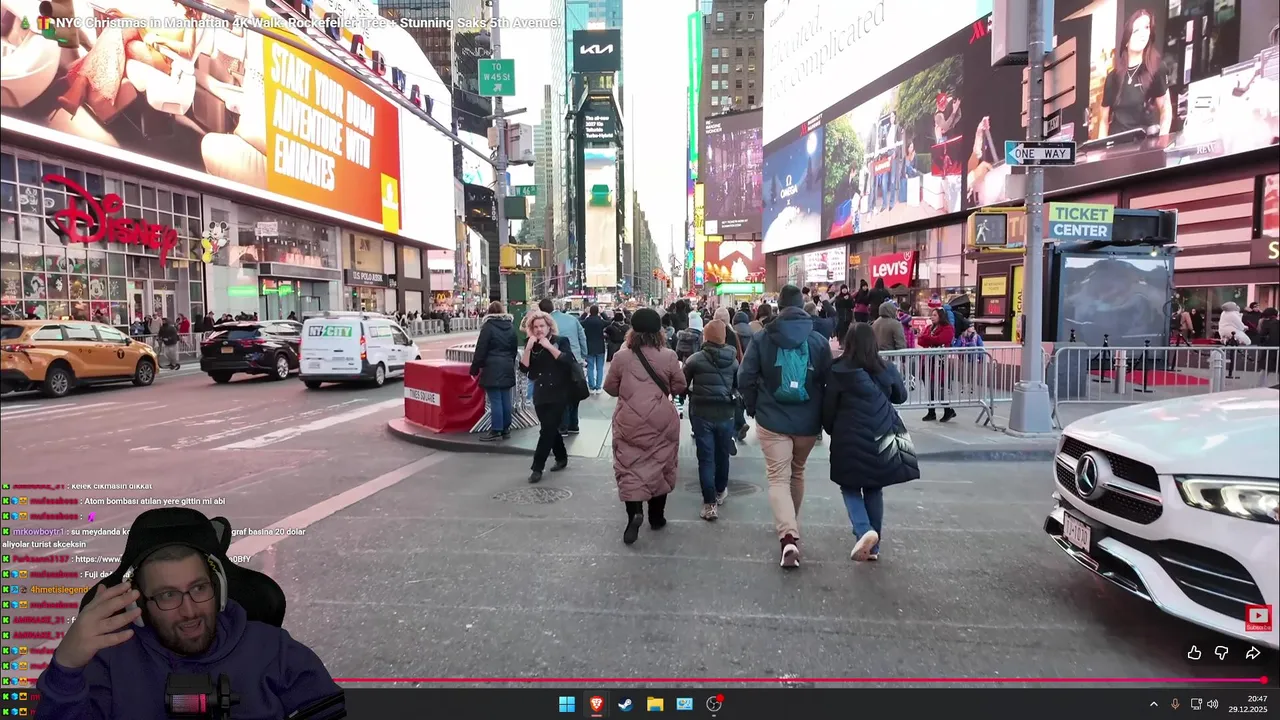Image resolution: width=1280 pixels, height=720 pixels.
Task: Open File Explorer from the taskbar
Action: [x=655, y=704]
